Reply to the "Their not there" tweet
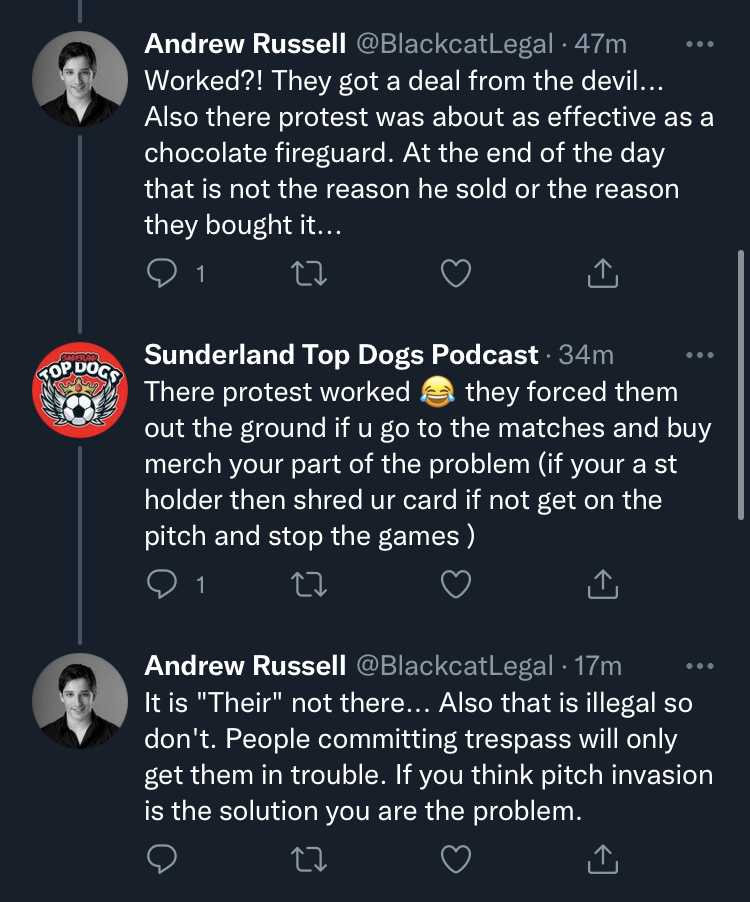750x902 pixels. [x=161, y=858]
